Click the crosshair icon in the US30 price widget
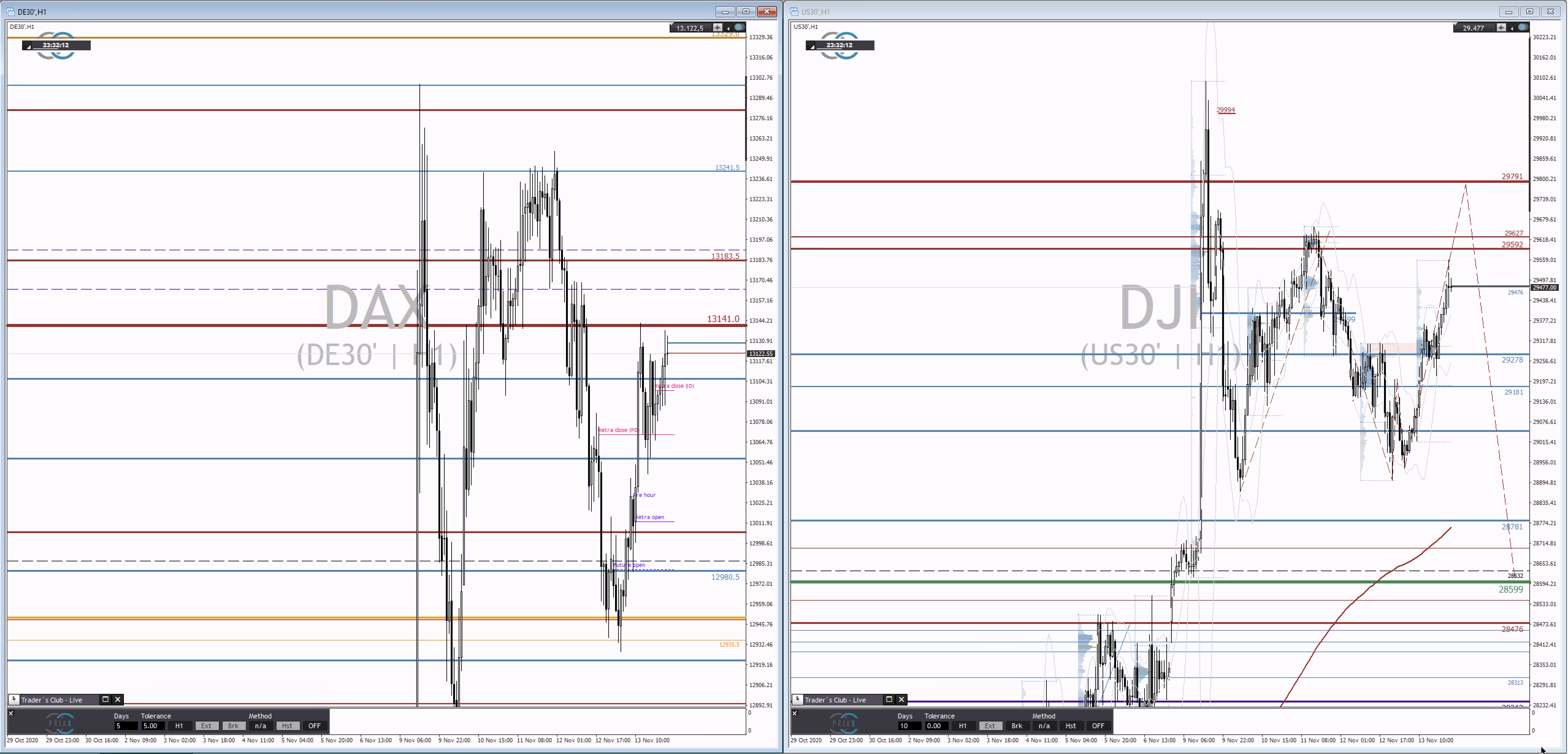 (x=1501, y=27)
